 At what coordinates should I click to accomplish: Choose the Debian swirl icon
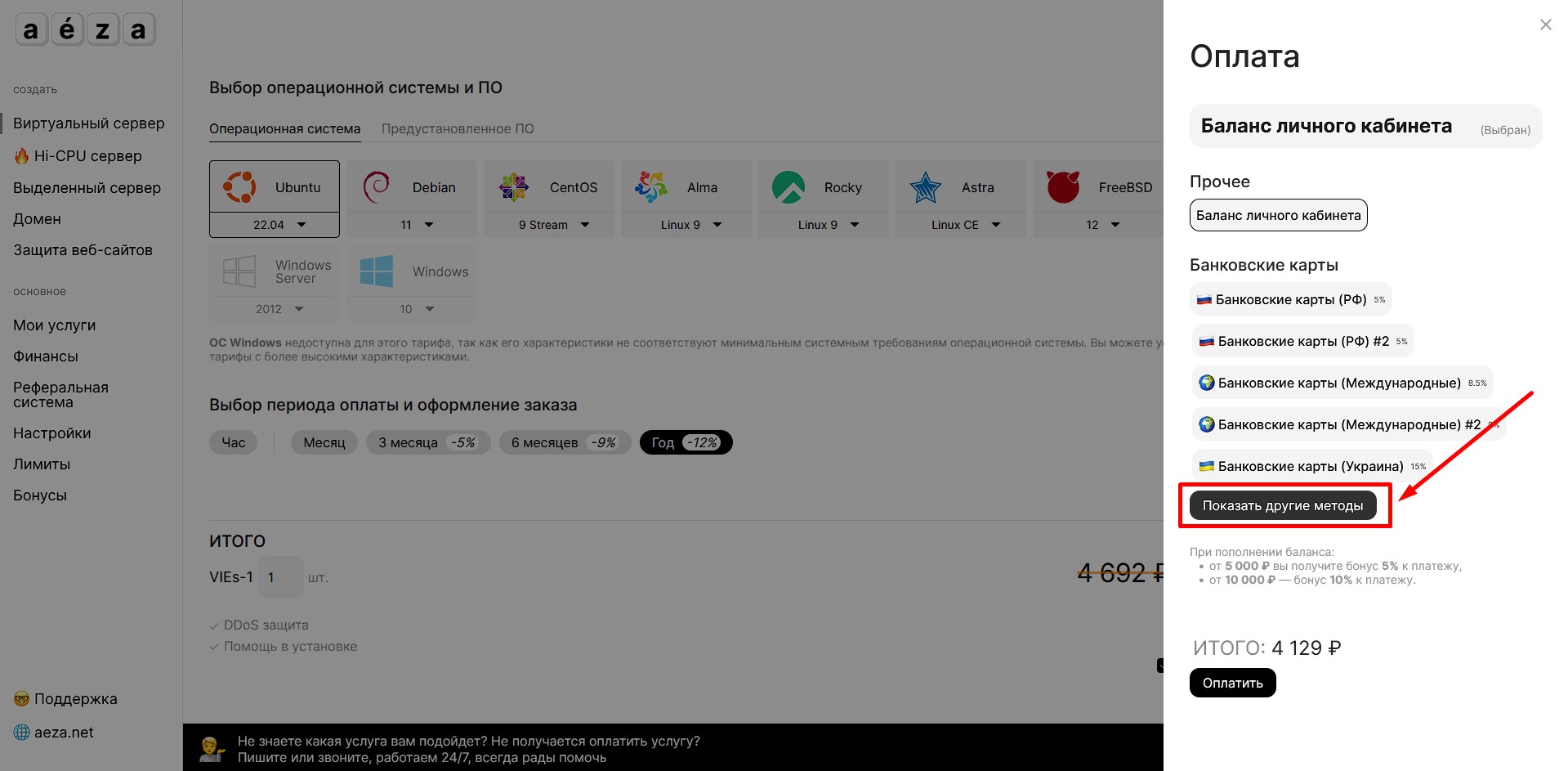coord(376,187)
